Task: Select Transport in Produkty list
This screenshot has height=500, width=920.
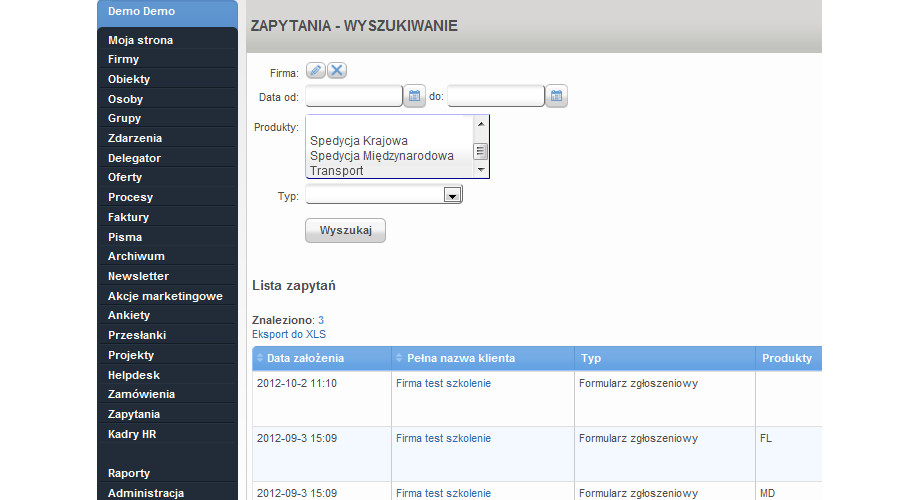Action: point(337,171)
